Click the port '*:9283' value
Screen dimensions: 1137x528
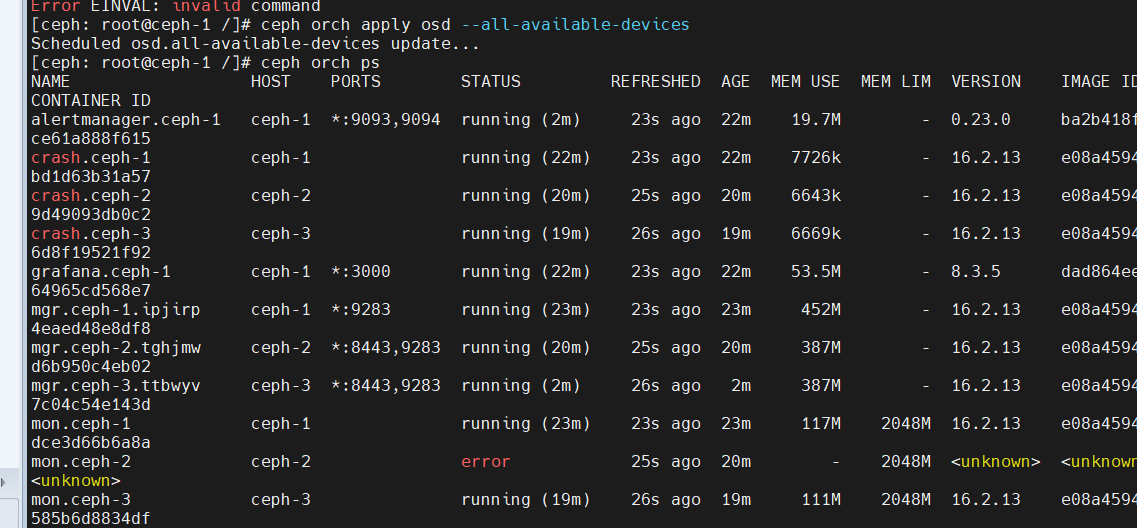point(360,310)
